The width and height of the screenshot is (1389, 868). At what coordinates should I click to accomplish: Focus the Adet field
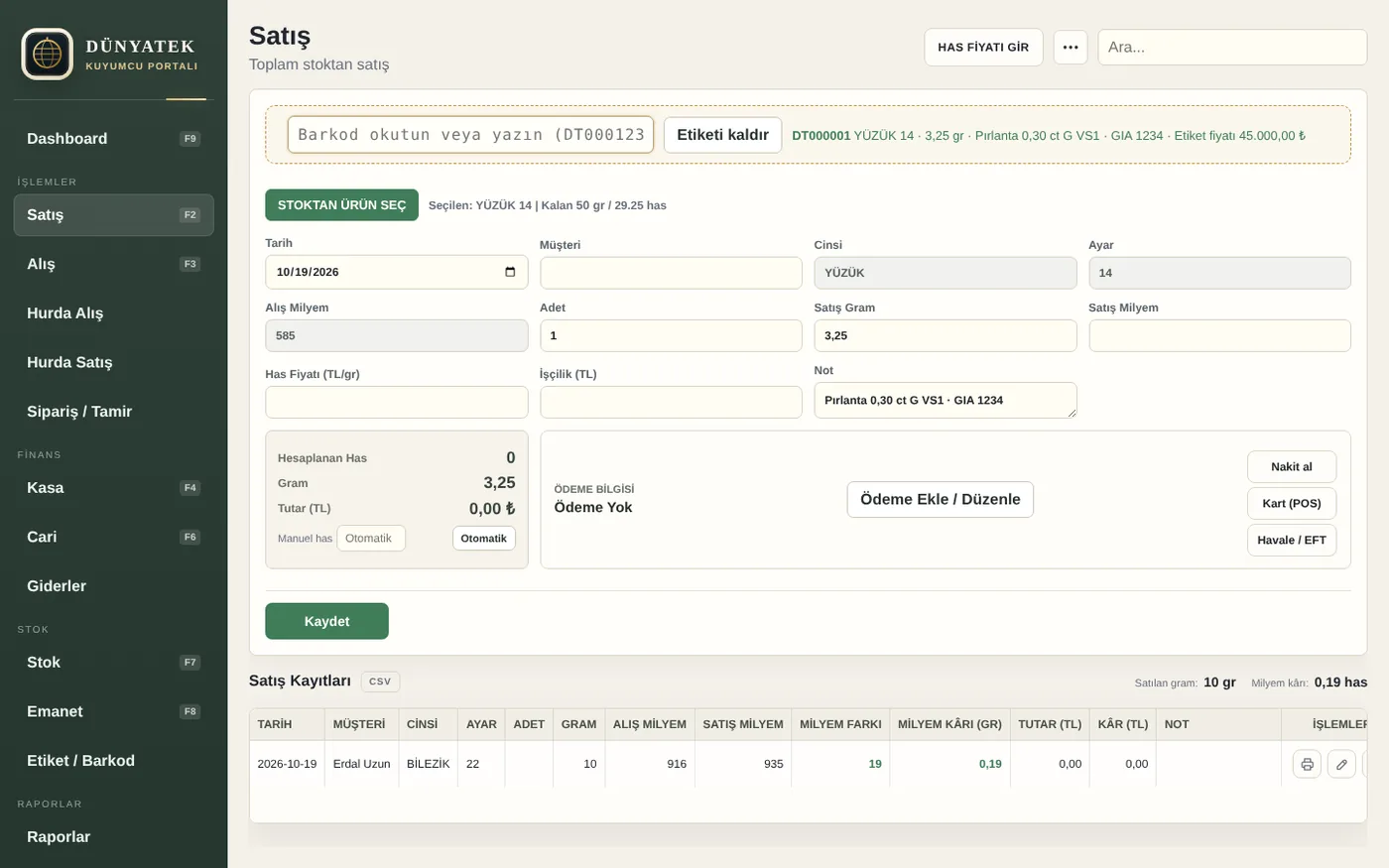point(671,335)
